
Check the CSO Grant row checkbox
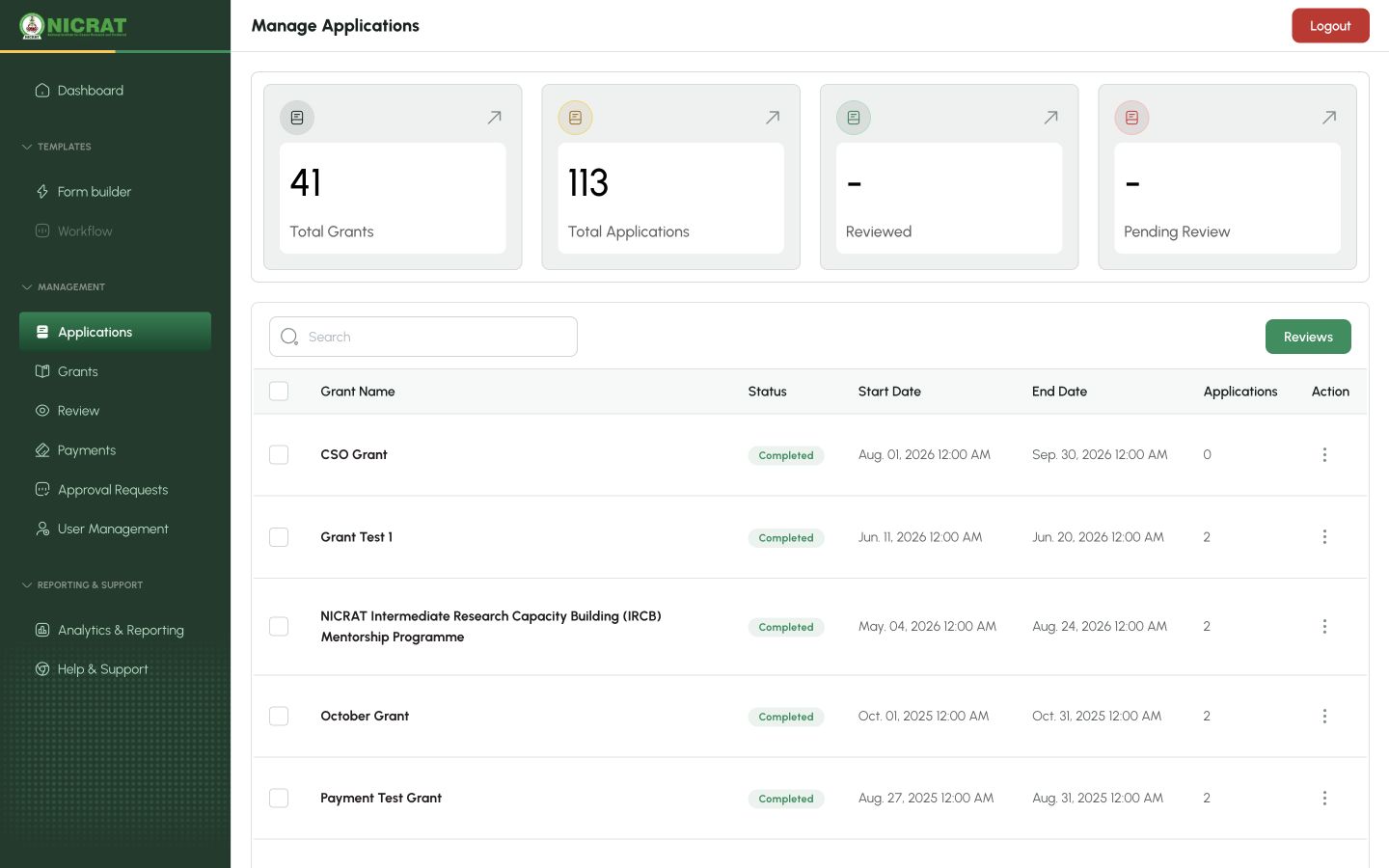[x=279, y=454]
